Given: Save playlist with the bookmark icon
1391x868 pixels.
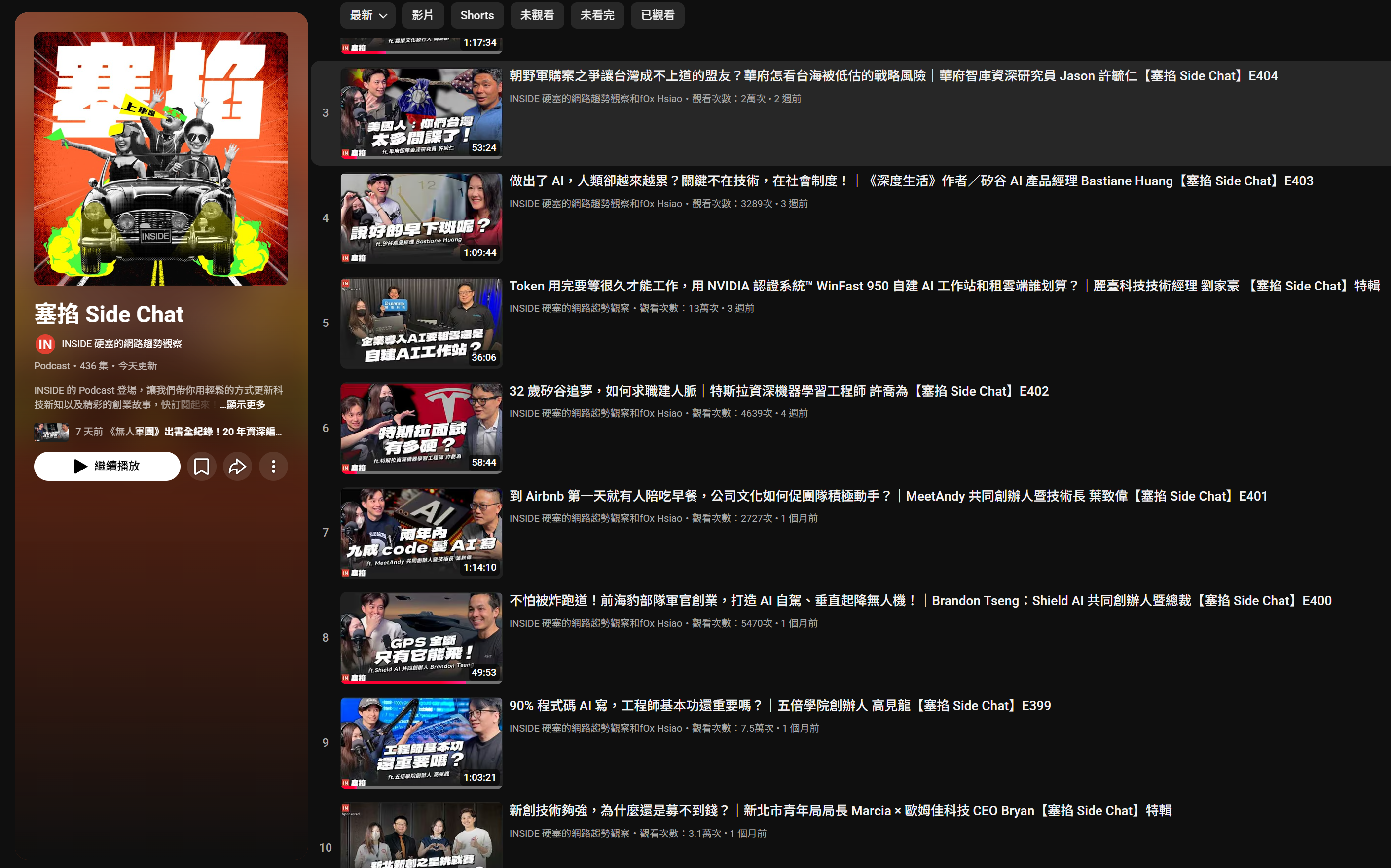Looking at the screenshot, I should pyautogui.click(x=202, y=466).
